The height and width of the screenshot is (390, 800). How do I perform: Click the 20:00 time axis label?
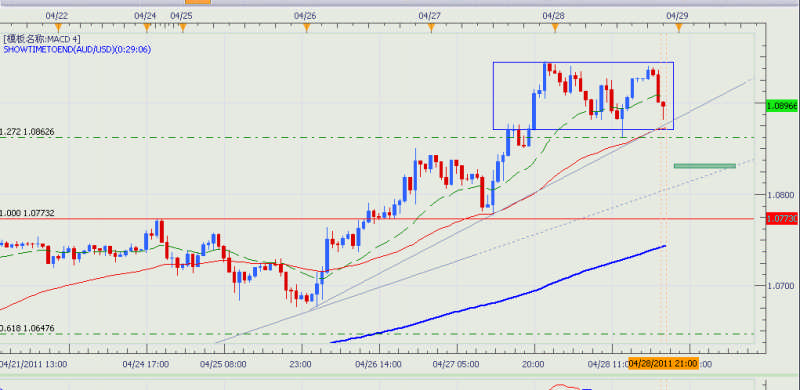coord(534,364)
